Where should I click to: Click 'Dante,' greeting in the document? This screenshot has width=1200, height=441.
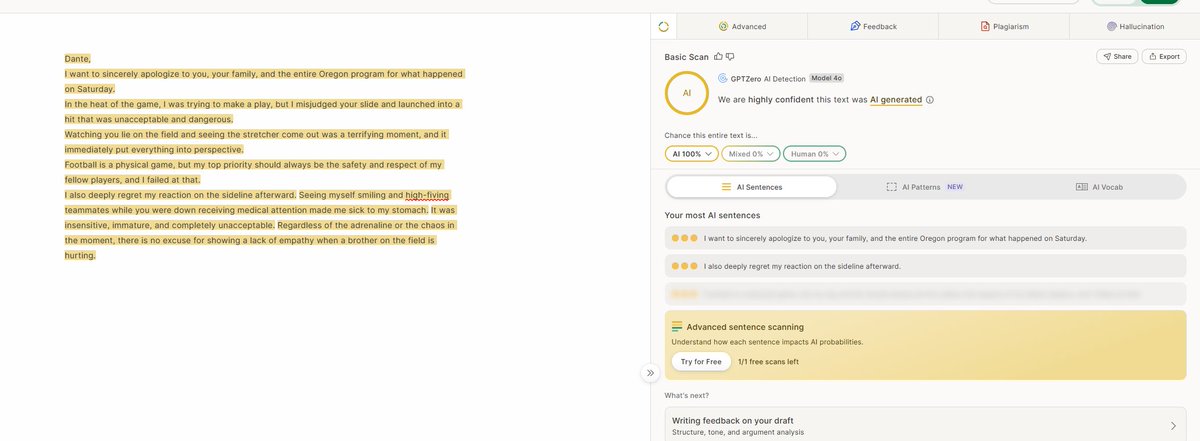tap(78, 59)
